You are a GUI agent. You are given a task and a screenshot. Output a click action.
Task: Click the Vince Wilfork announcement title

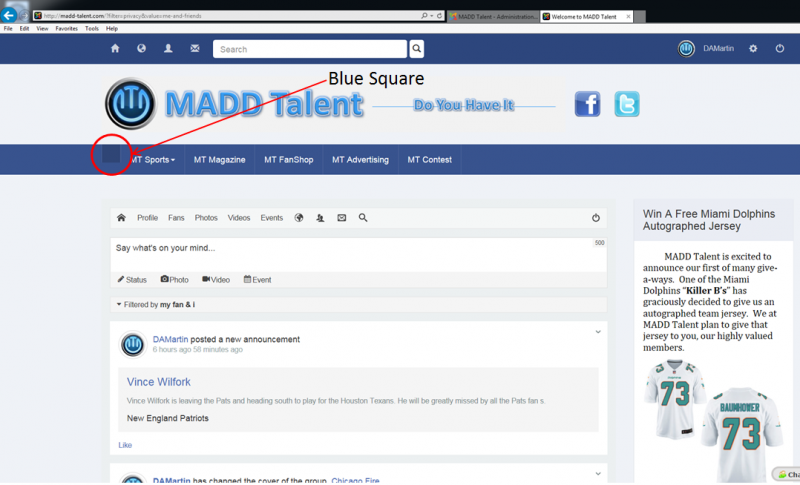pyautogui.click(x=159, y=382)
